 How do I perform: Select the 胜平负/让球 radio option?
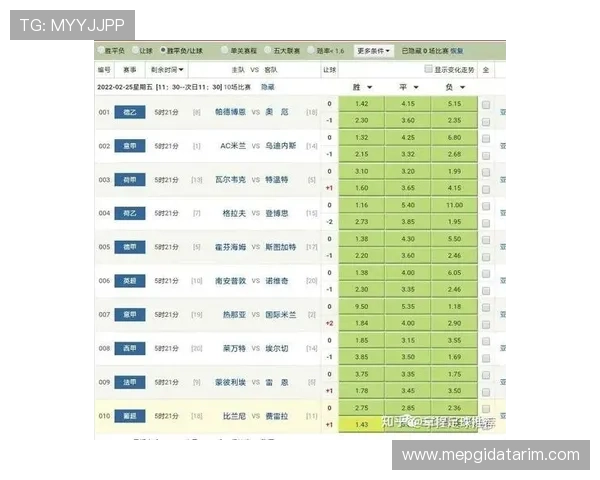pyautogui.click(x=163, y=50)
